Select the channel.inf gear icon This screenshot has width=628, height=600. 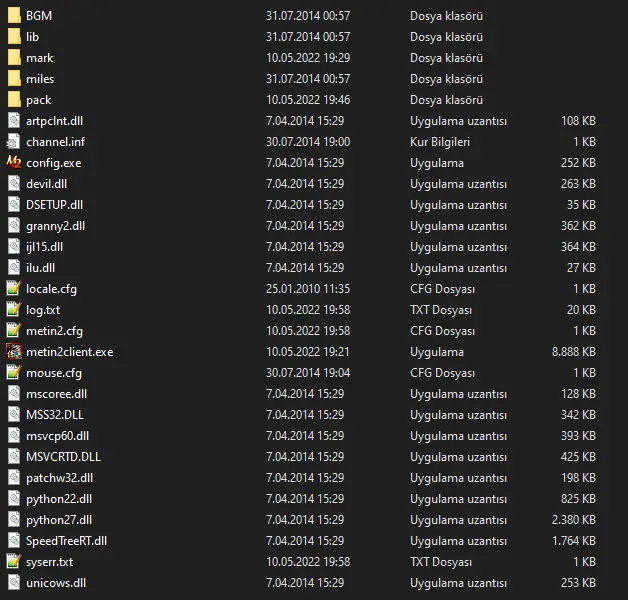pyautogui.click(x=13, y=142)
